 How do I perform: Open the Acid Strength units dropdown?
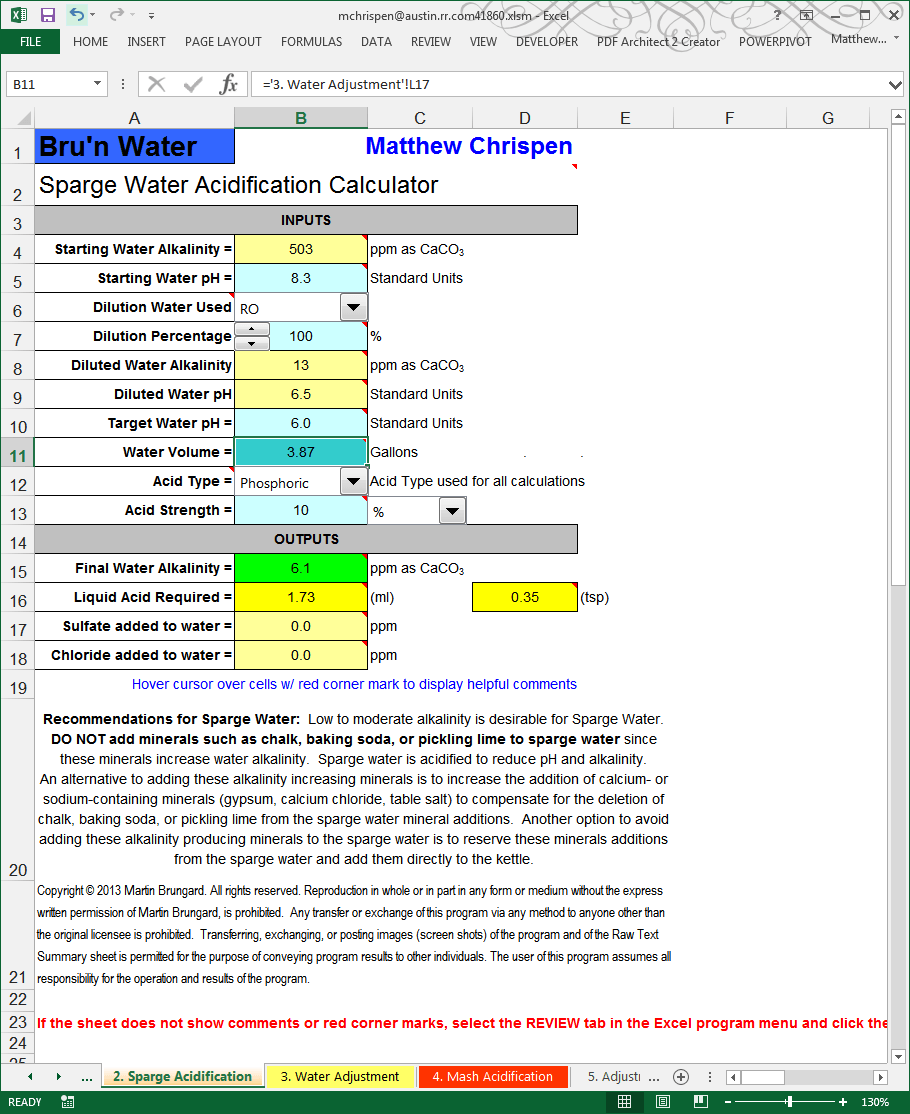[453, 510]
